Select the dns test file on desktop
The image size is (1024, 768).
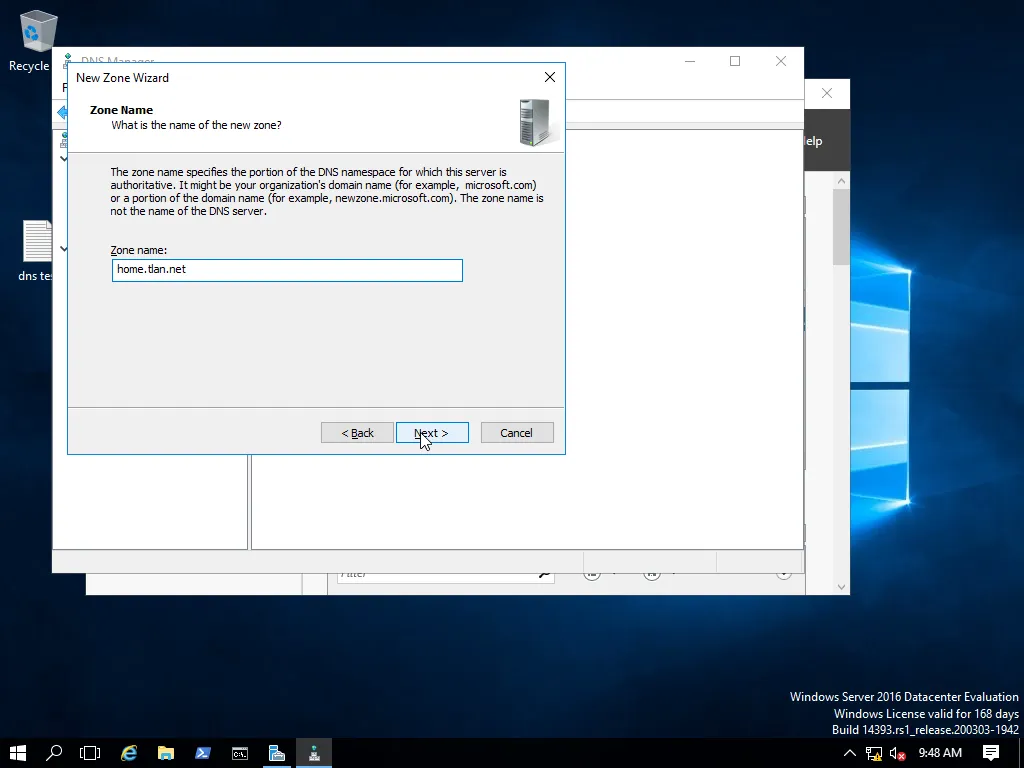point(37,250)
